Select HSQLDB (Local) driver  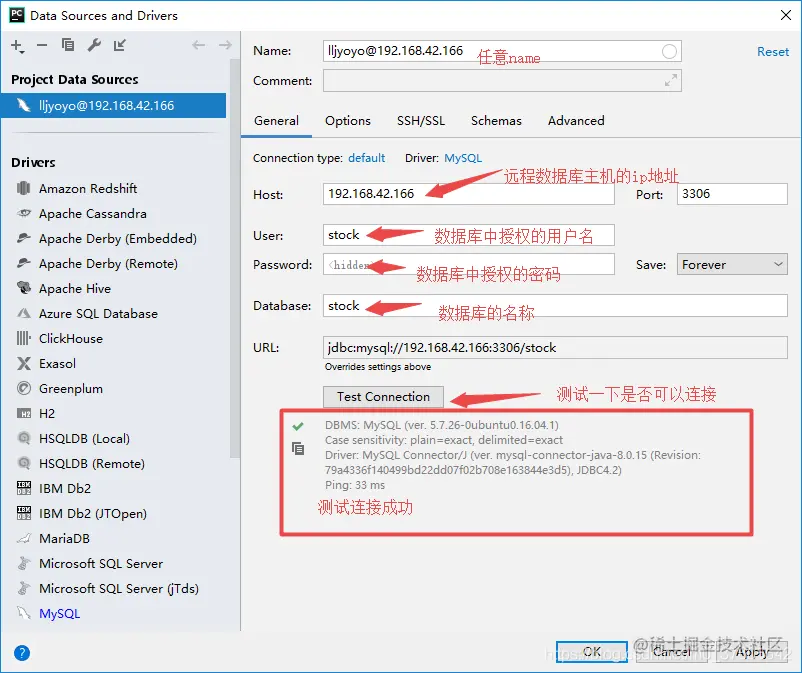pos(84,438)
